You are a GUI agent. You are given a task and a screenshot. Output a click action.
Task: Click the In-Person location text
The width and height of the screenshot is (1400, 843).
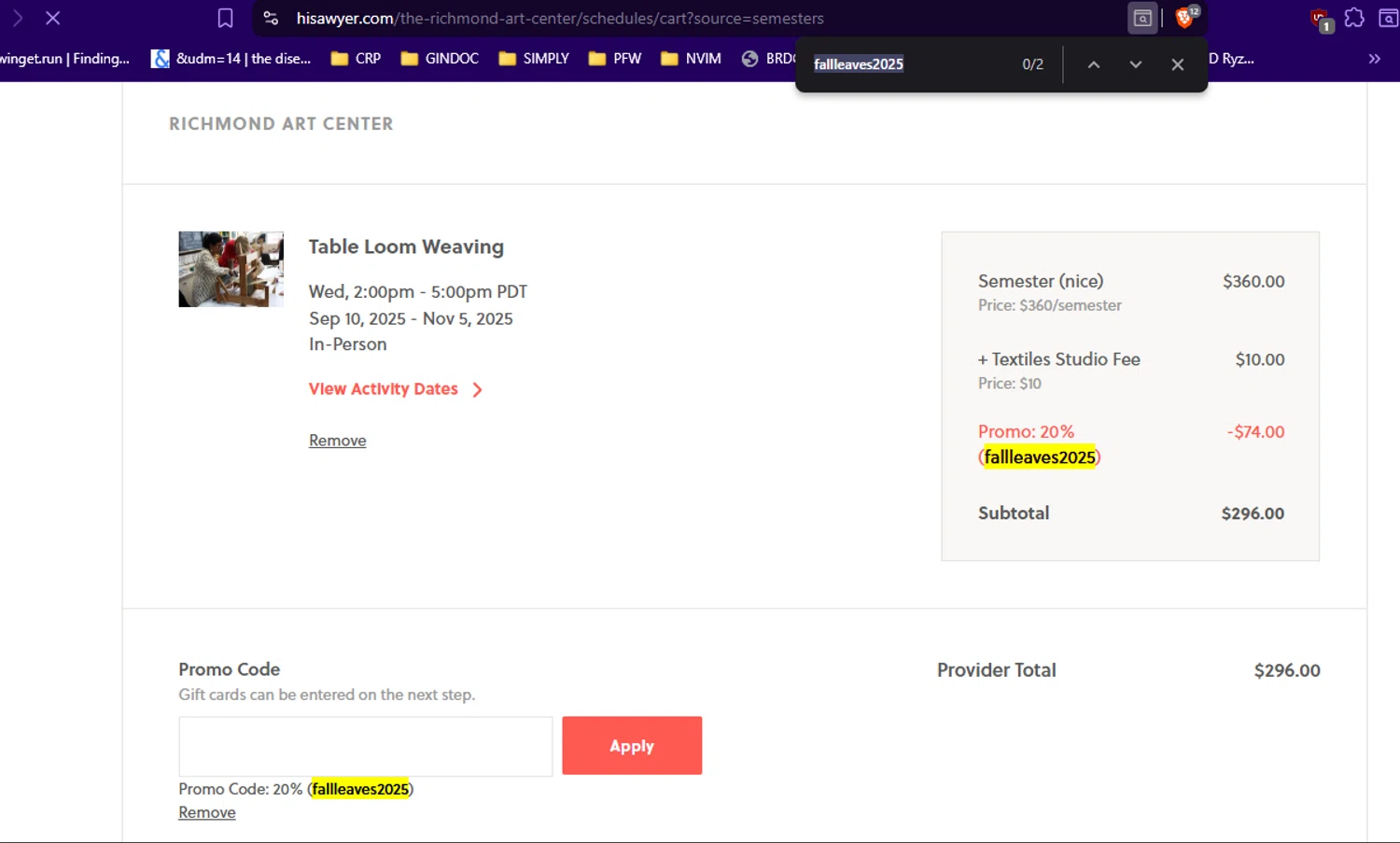click(347, 344)
